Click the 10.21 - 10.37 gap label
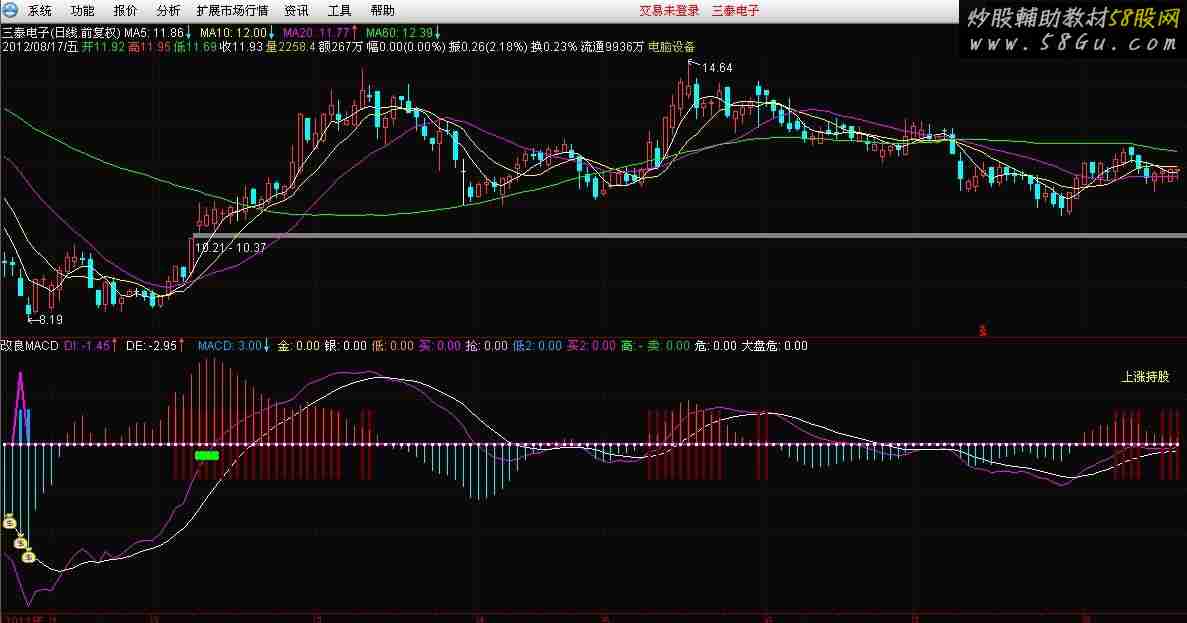The height and width of the screenshot is (623, 1187). pos(230,247)
